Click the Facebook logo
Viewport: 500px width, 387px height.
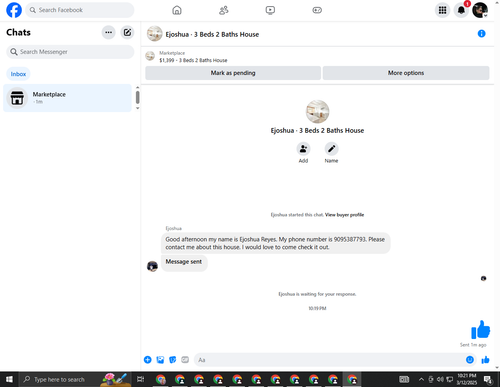(x=14, y=10)
